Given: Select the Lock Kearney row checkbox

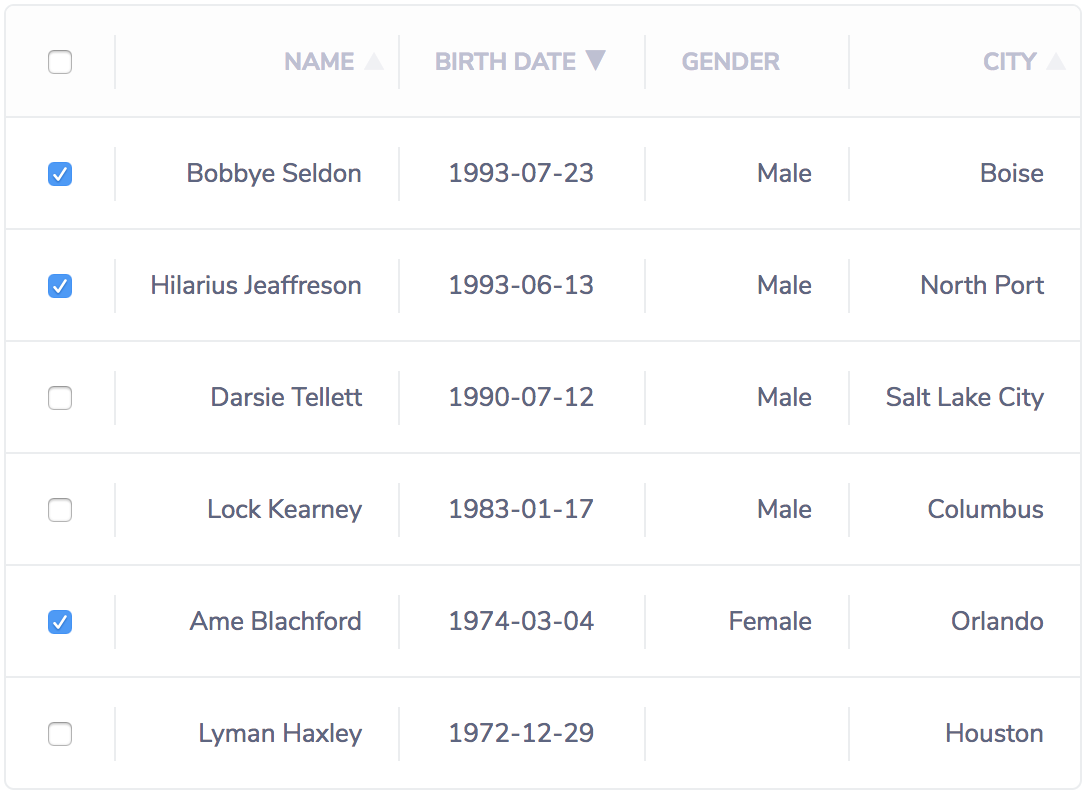Looking at the screenshot, I should point(60,510).
